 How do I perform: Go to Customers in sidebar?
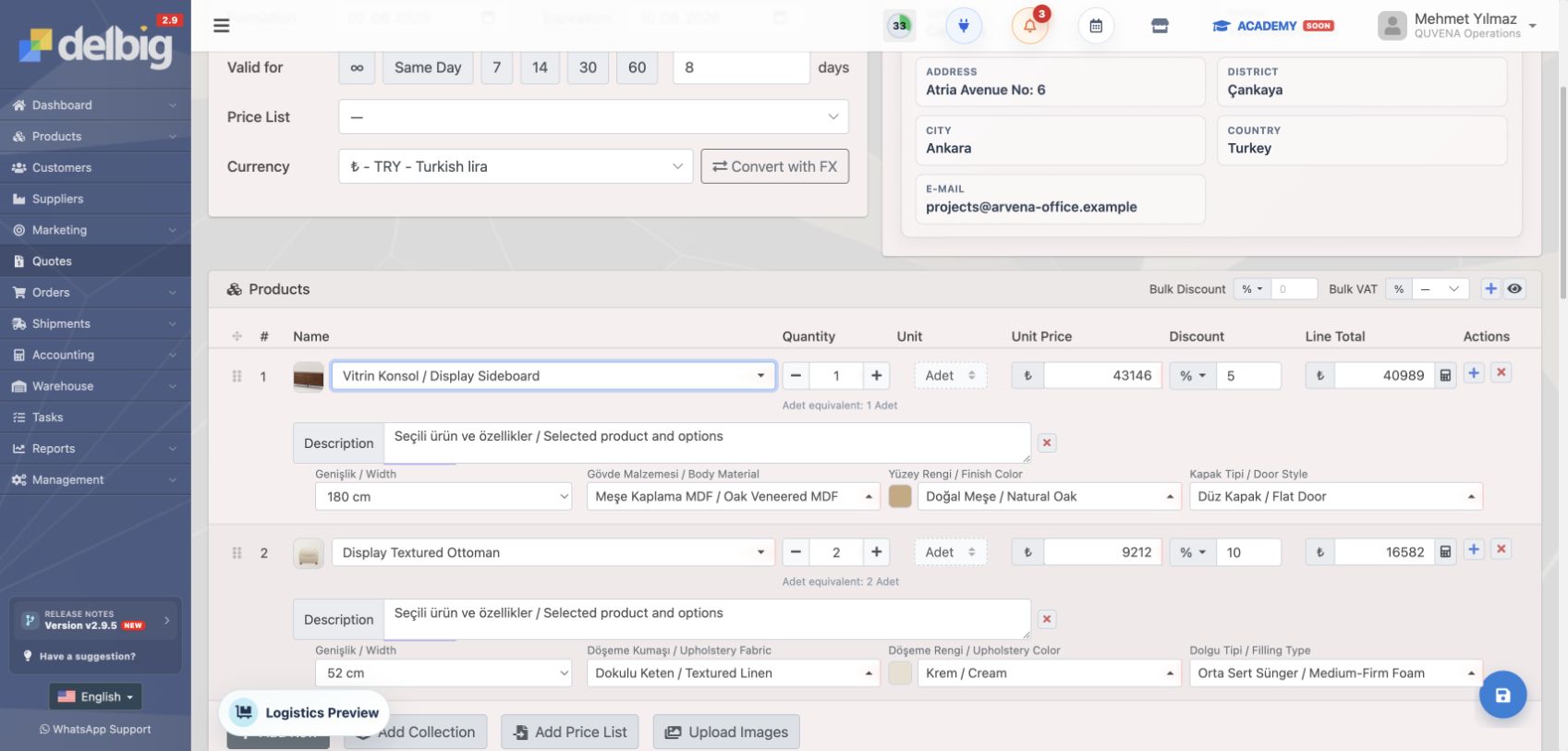[x=95, y=167]
